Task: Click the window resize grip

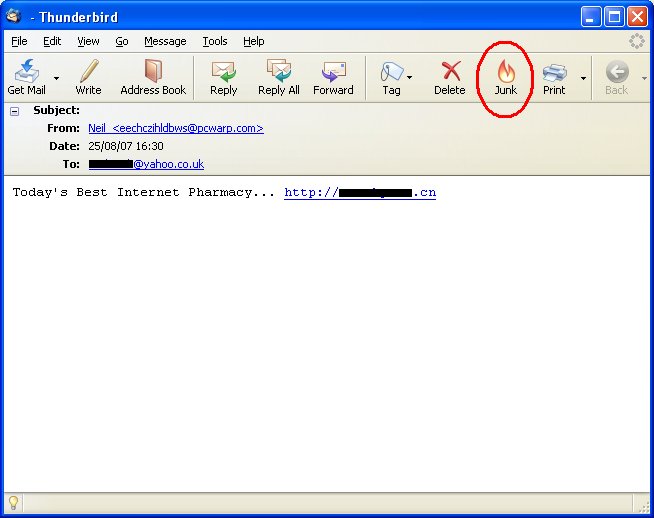Action: point(644,506)
